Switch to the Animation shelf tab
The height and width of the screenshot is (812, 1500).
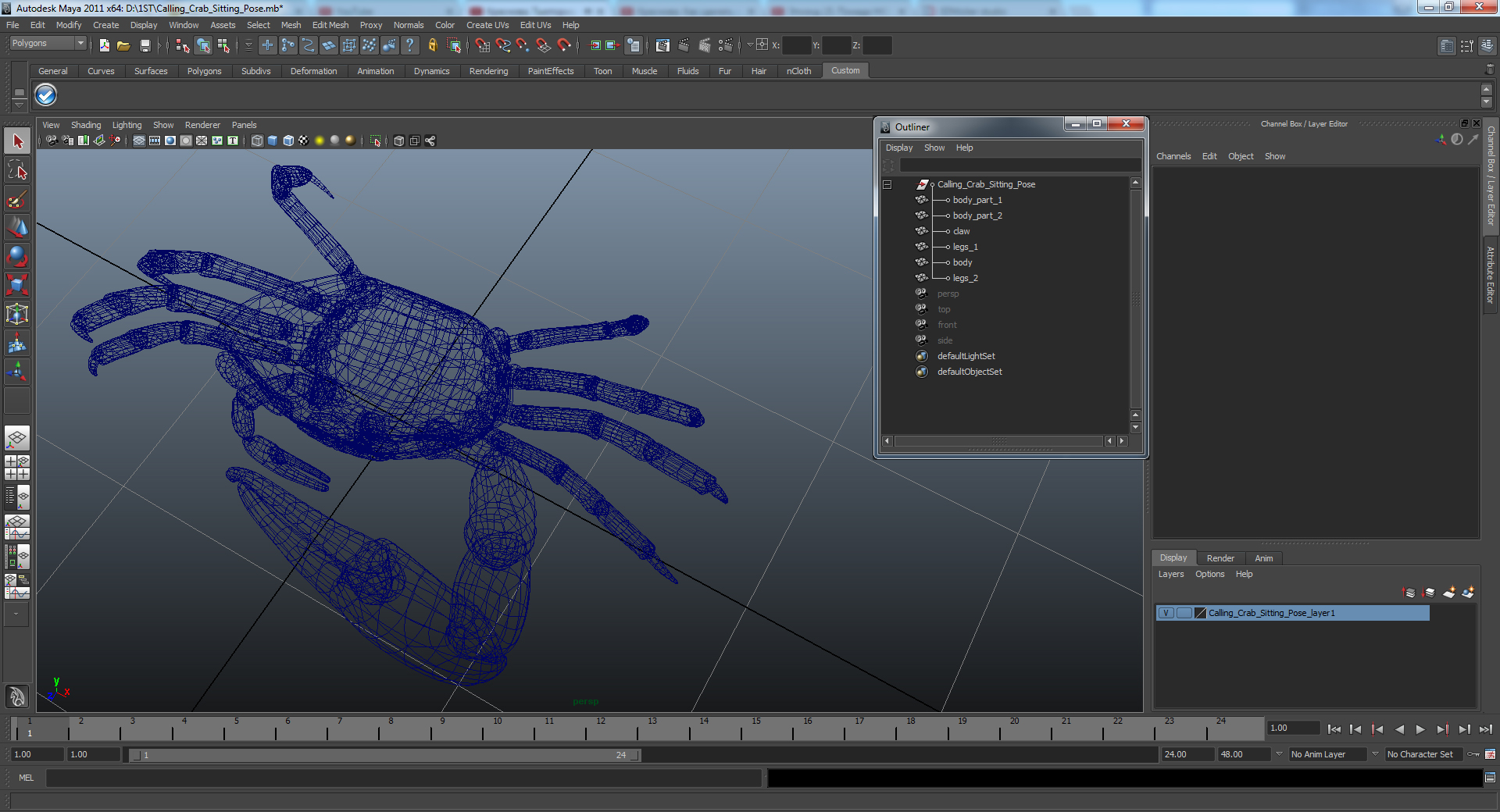point(375,71)
